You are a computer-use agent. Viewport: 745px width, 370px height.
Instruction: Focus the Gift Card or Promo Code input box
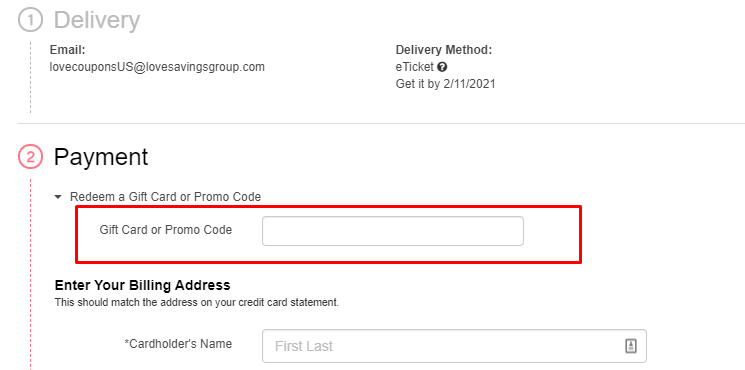(x=393, y=231)
